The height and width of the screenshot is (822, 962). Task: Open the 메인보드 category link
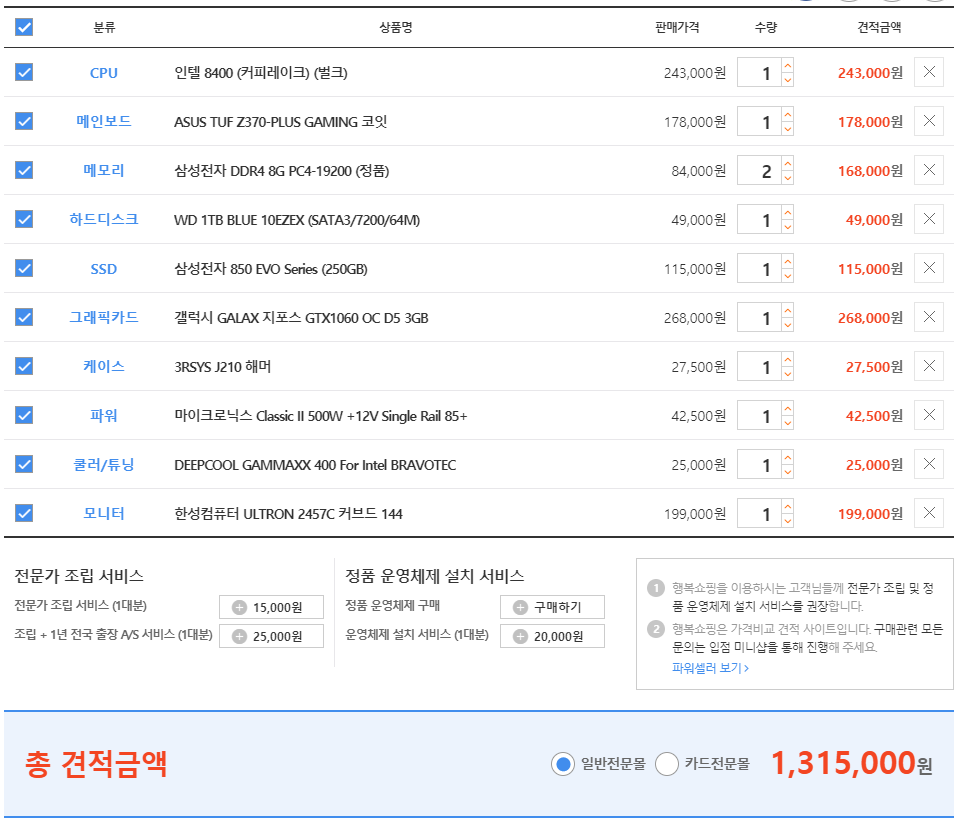click(x=104, y=121)
